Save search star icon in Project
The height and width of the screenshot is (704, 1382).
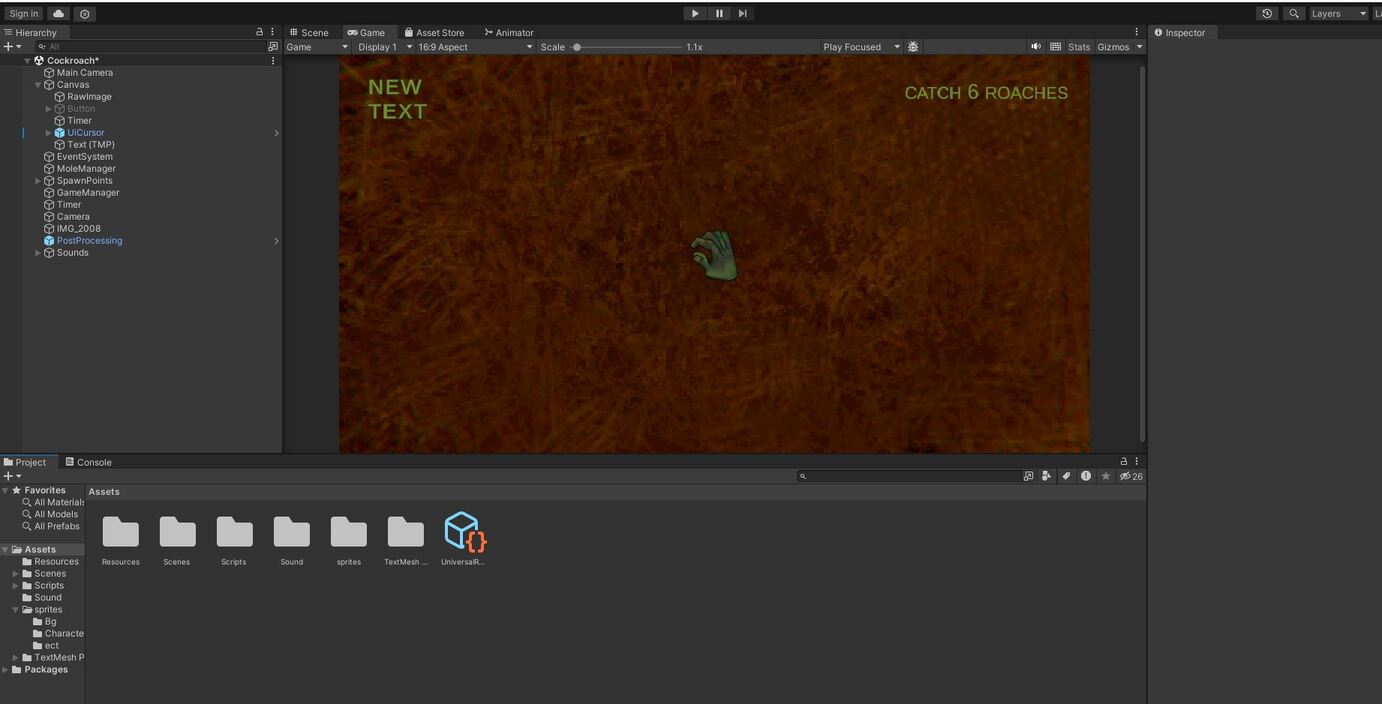tap(1105, 476)
